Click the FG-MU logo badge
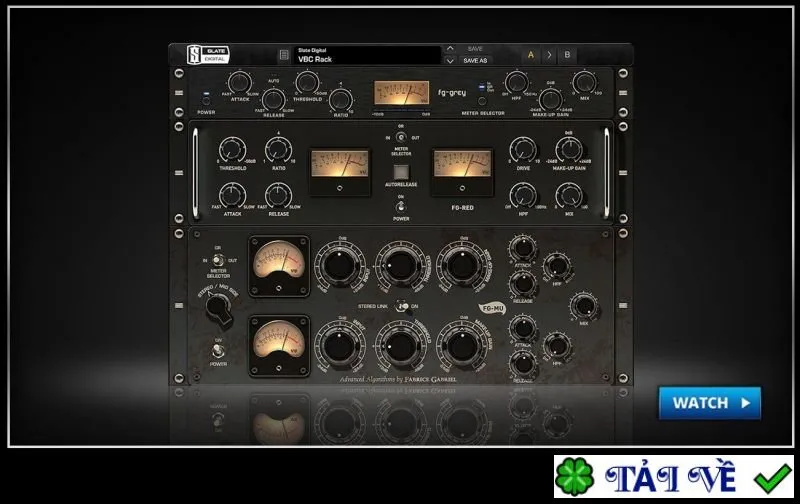 pos(492,309)
